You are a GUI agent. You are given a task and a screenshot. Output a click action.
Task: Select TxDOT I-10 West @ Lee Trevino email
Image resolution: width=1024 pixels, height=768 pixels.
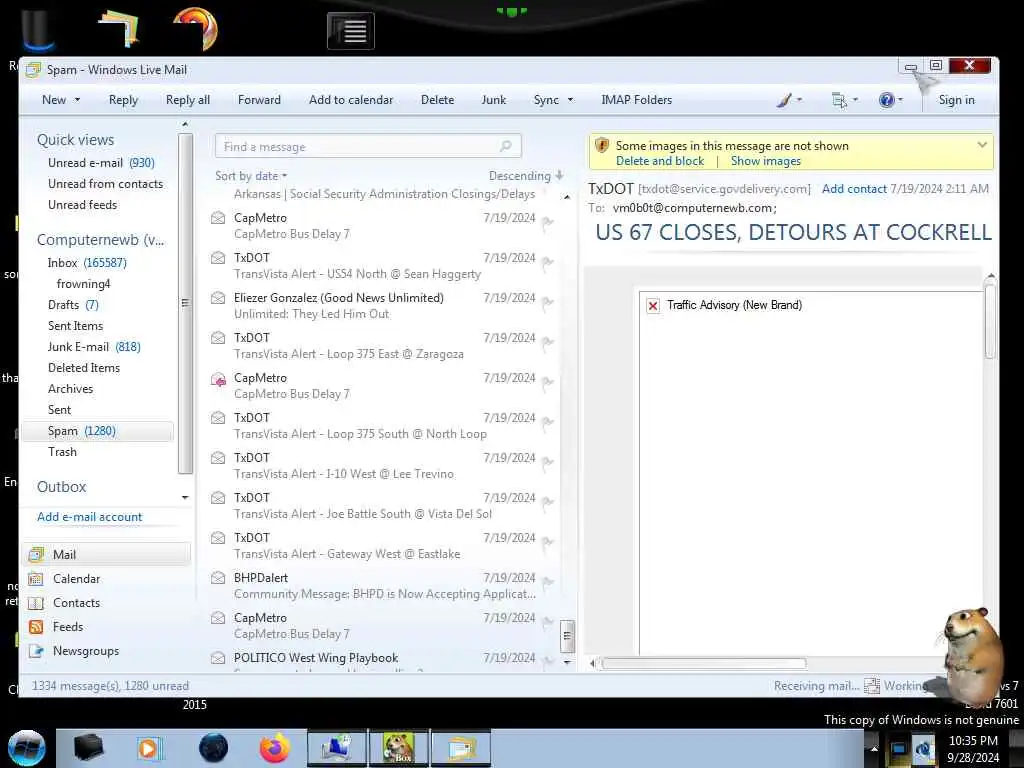(x=382, y=466)
